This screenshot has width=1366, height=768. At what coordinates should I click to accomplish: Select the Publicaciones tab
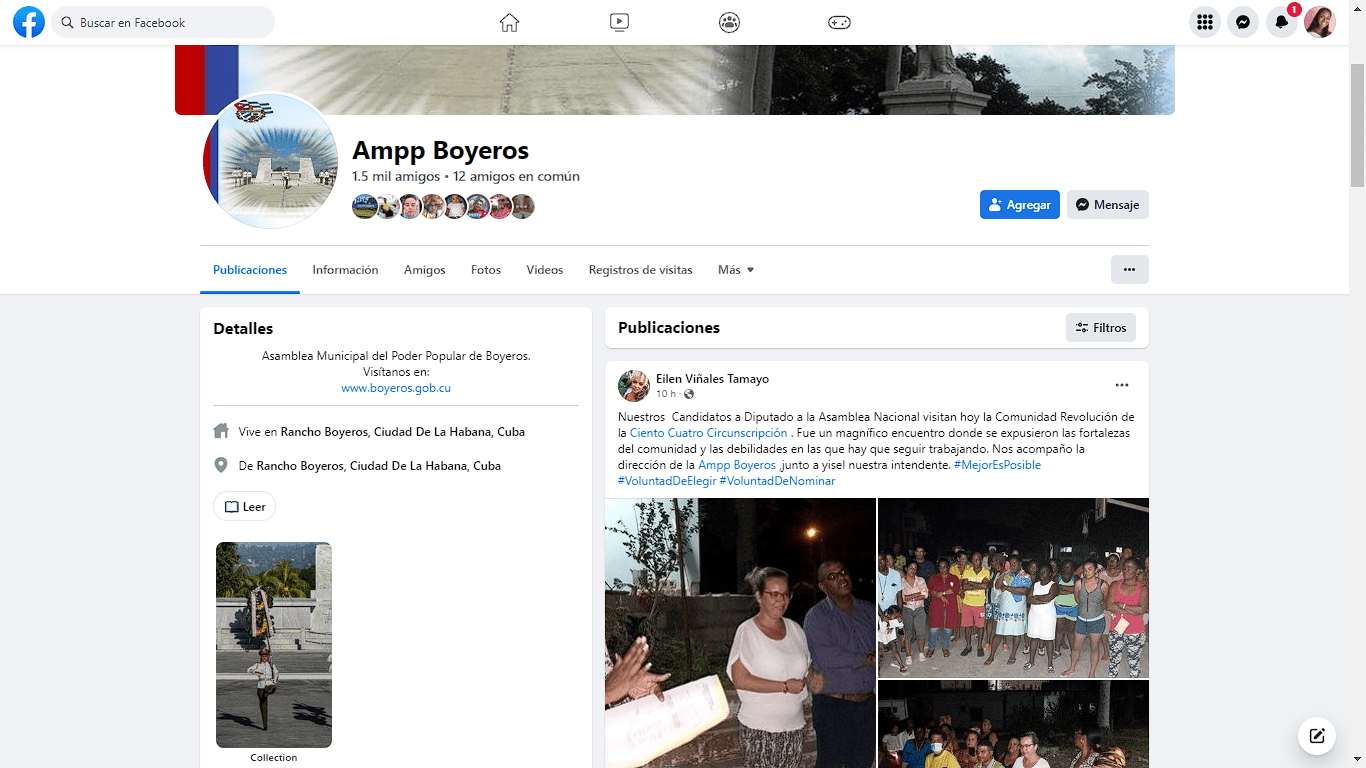[x=250, y=270]
